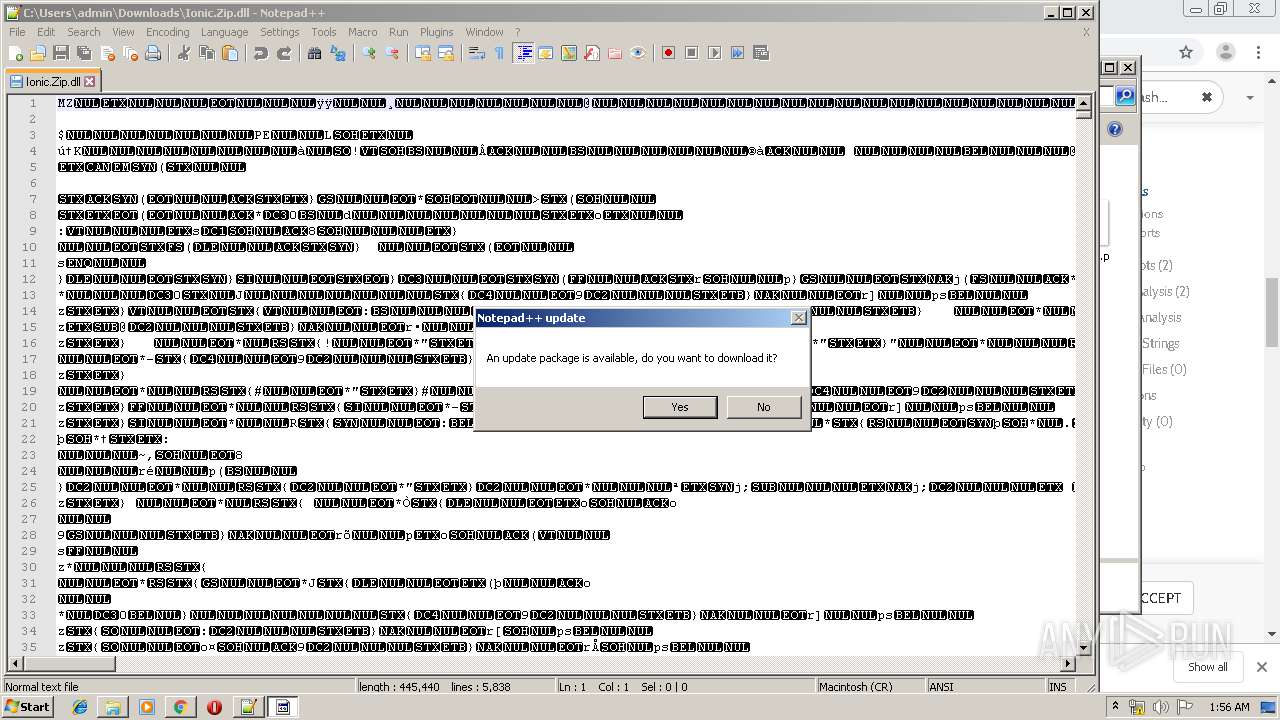Click the Playback macro icon
Image resolution: width=1280 pixels, height=720 pixels.
point(715,53)
